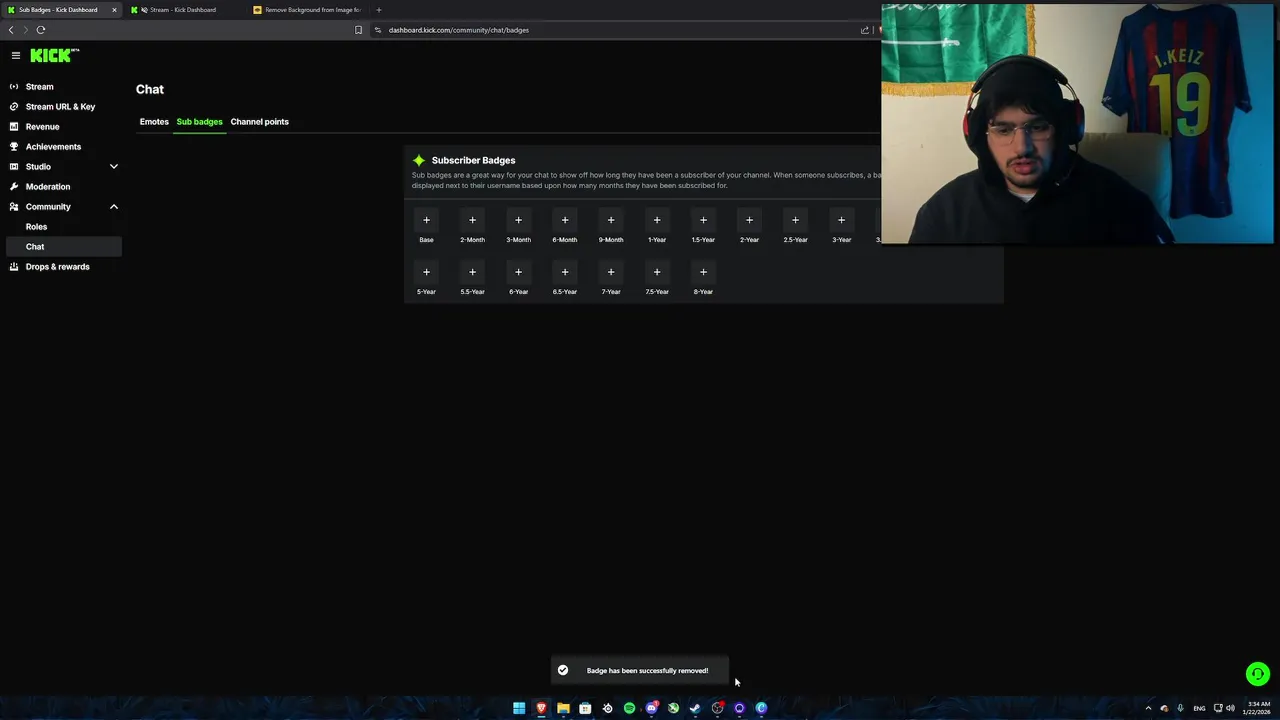Open the Windows Start menu
Viewport: 1280px width, 720px height.
[519, 708]
